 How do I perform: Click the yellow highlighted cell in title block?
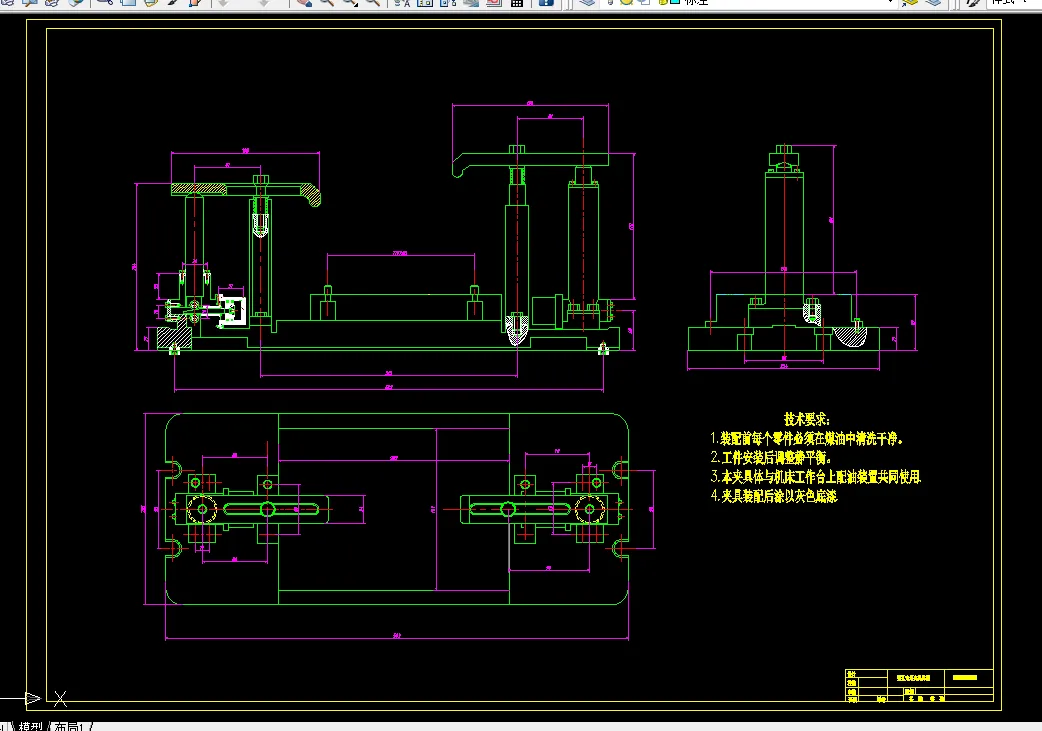(965, 677)
